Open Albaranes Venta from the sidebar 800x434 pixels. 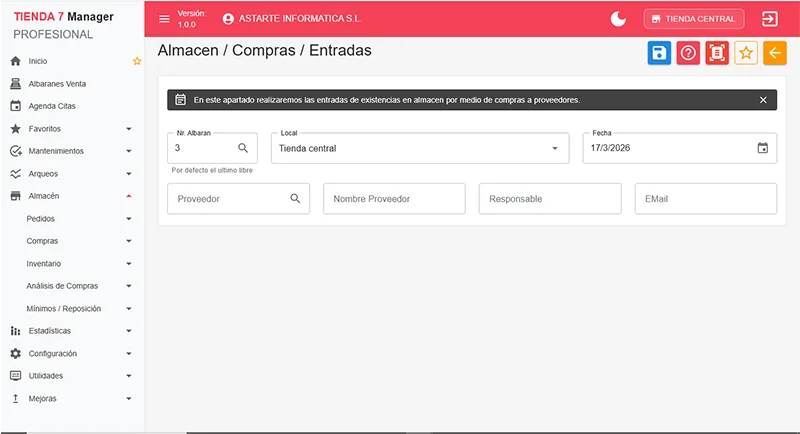click(x=57, y=83)
